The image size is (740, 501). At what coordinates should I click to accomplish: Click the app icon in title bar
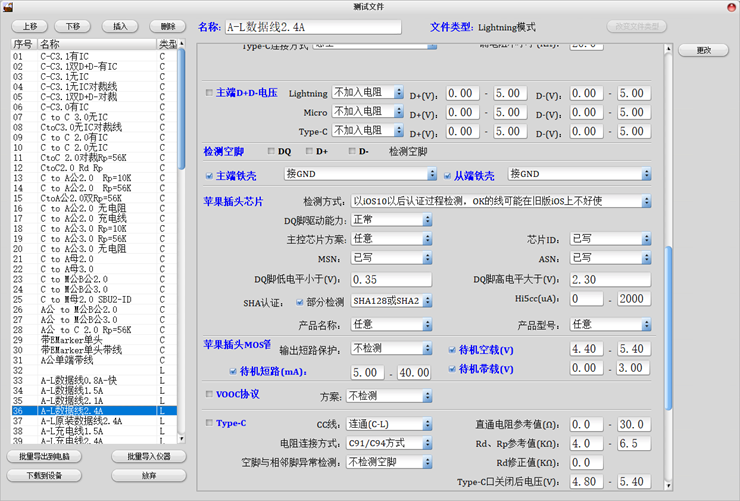[8, 8]
